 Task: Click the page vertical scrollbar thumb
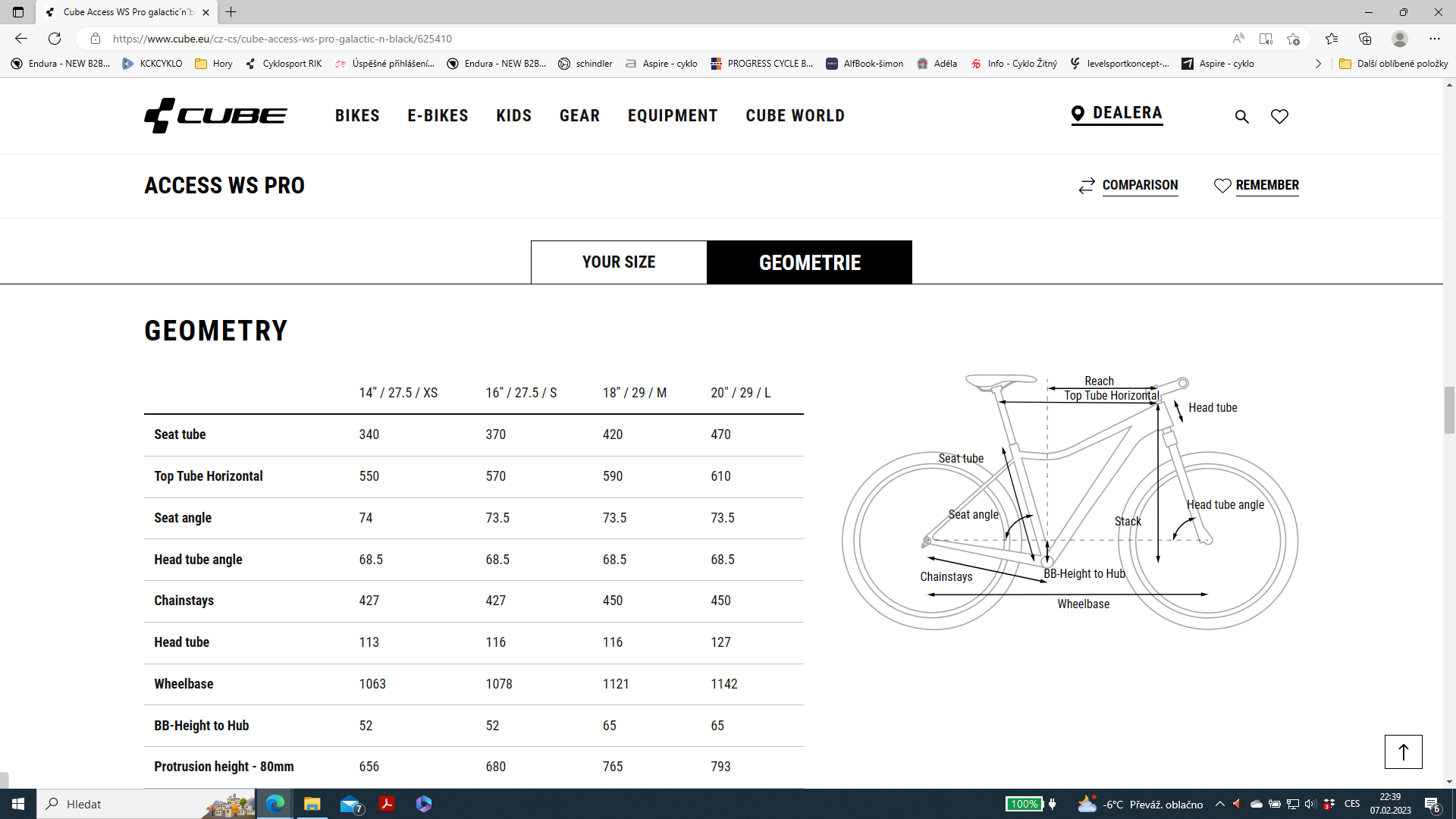click(x=1449, y=409)
